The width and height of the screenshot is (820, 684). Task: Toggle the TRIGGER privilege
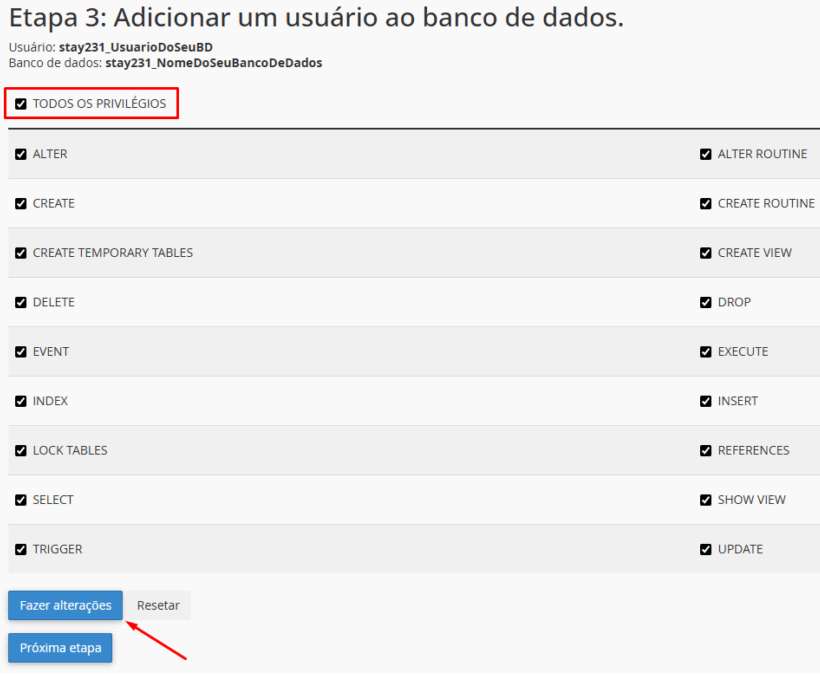coord(21,549)
